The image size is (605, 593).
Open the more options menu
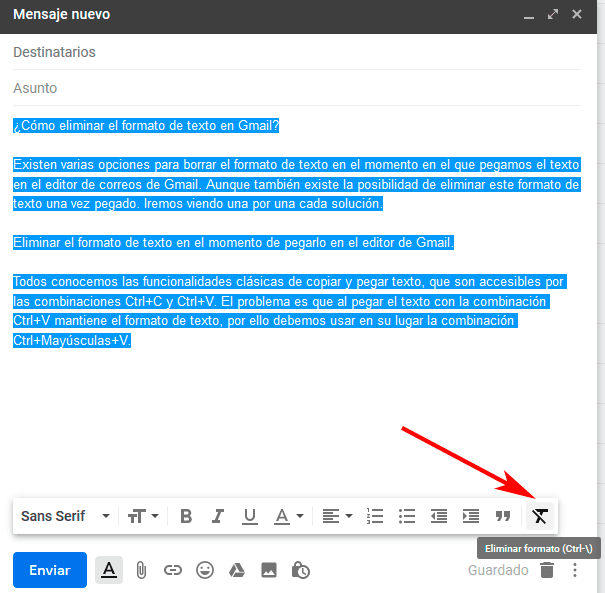(575, 570)
